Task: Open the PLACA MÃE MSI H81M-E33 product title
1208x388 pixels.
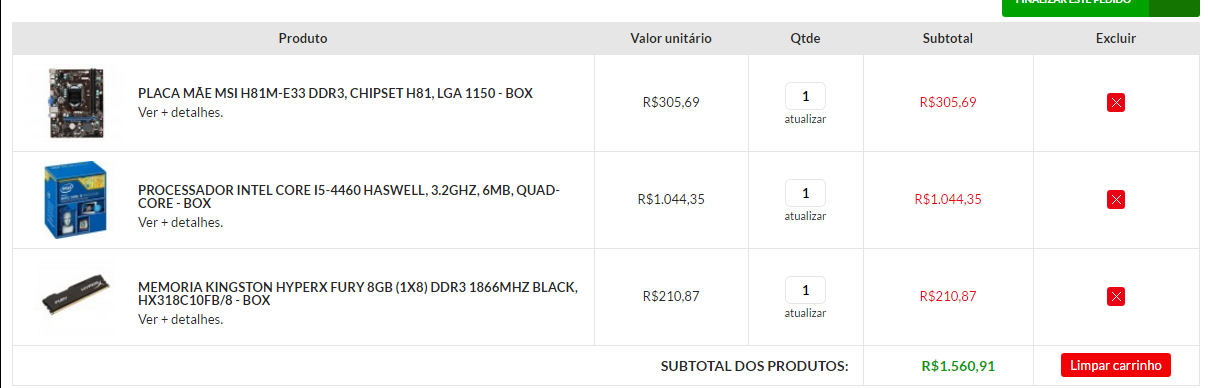Action: point(335,93)
